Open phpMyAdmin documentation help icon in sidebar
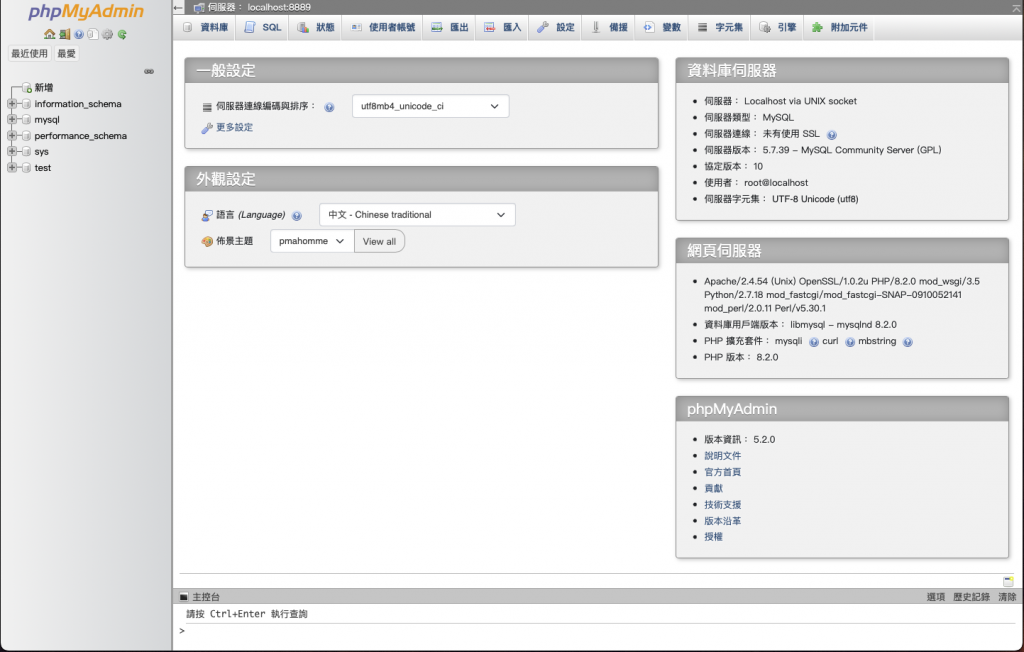This screenshot has height=652, width=1024. pos(79,35)
